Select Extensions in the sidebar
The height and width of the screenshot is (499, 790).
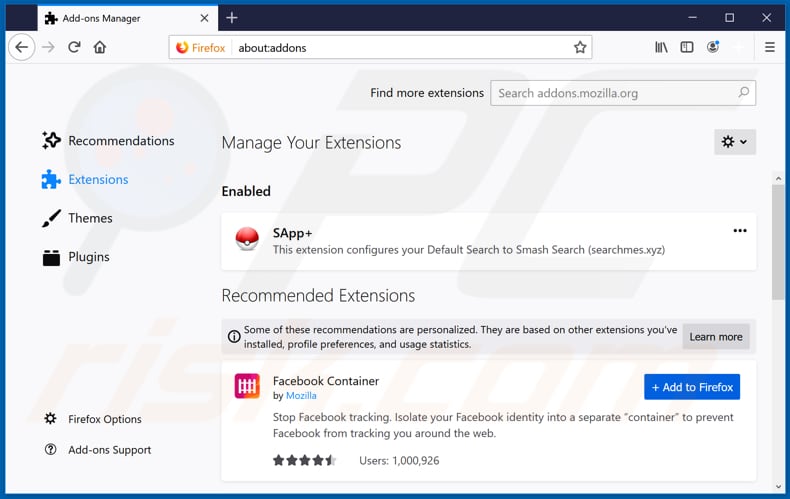click(x=85, y=179)
